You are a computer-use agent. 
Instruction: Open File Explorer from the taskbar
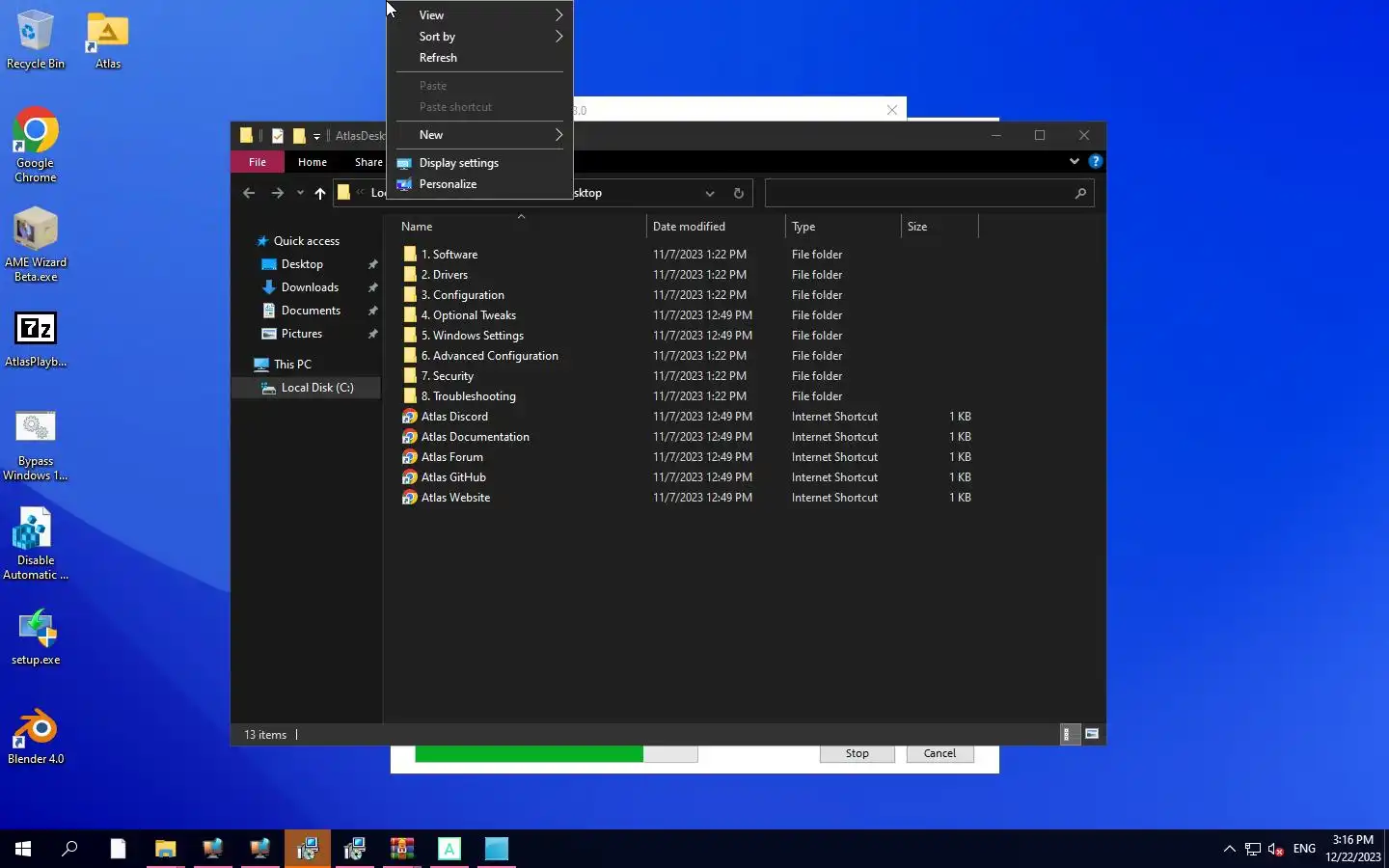(x=165, y=849)
